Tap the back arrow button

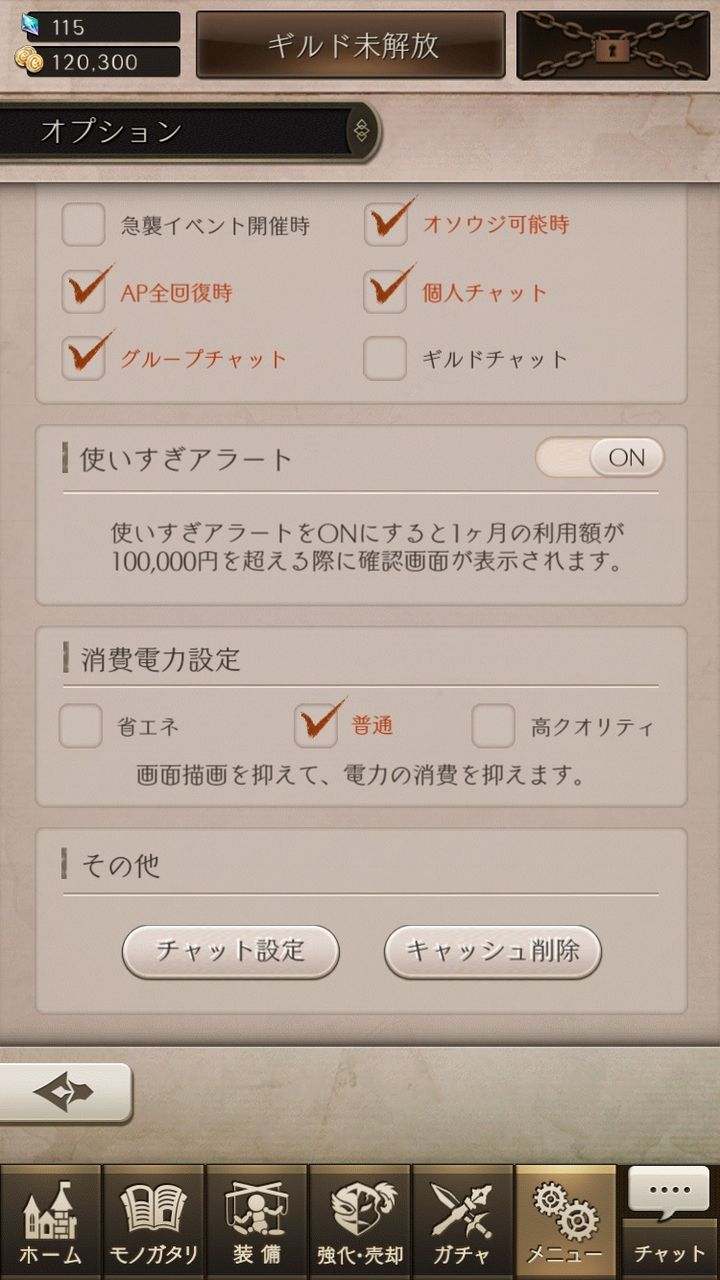tap(65, 1092)
